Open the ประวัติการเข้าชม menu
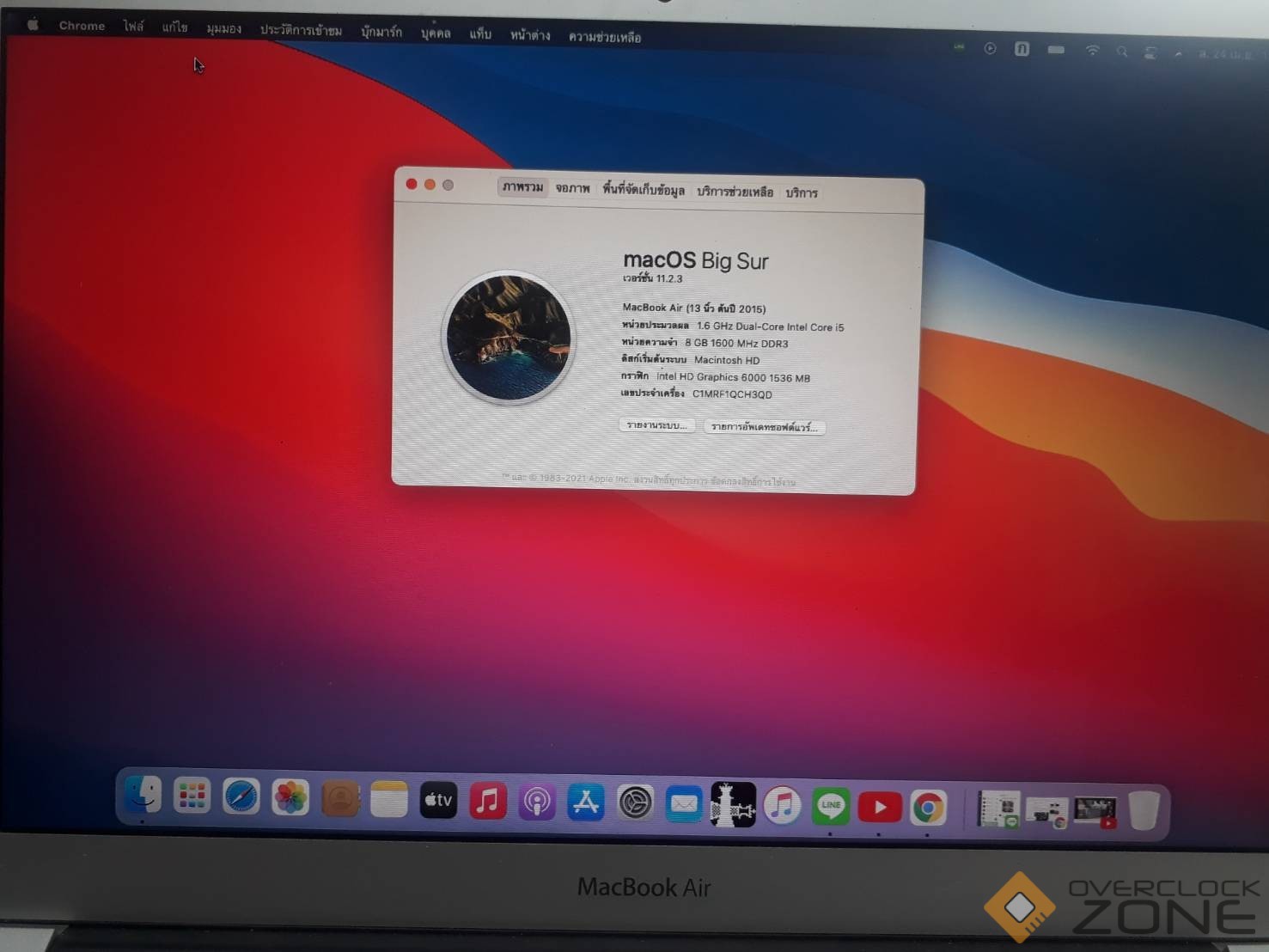The image size is (1269, 952). (301, 30)
